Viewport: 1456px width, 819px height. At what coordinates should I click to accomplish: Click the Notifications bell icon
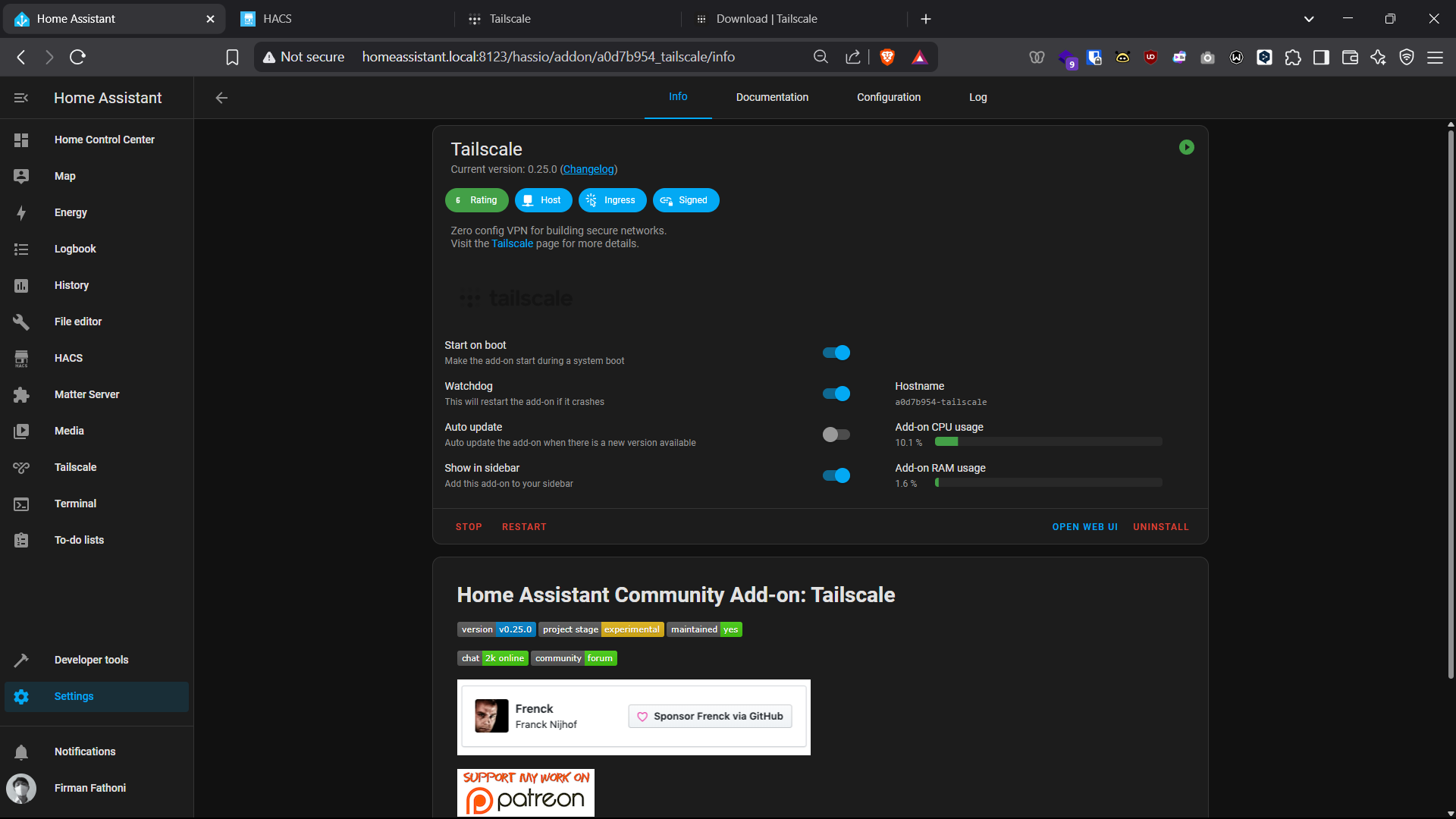click(x=21, y=752)
